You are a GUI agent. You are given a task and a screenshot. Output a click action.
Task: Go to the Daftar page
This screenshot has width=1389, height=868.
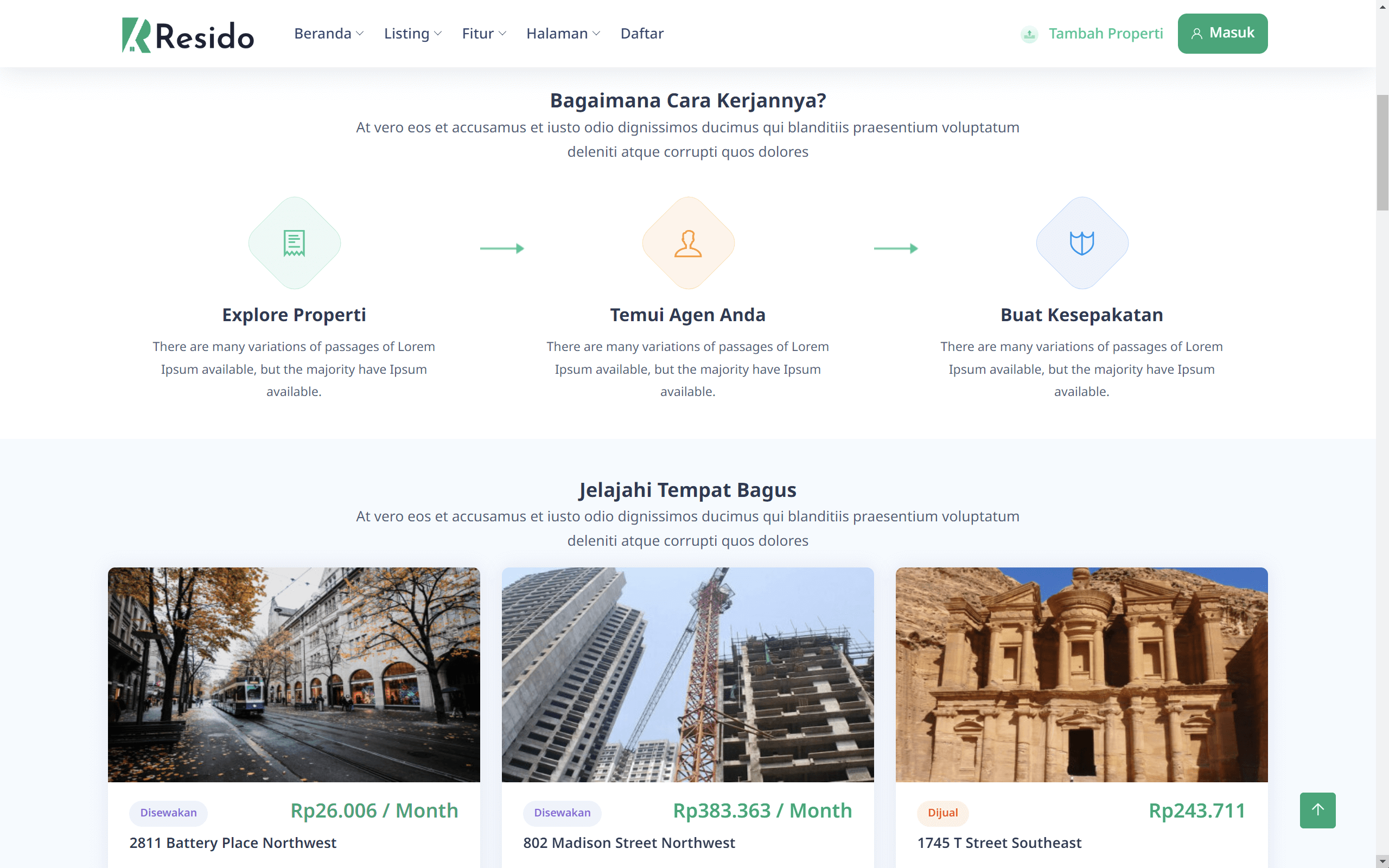click(x=642, y=33)
